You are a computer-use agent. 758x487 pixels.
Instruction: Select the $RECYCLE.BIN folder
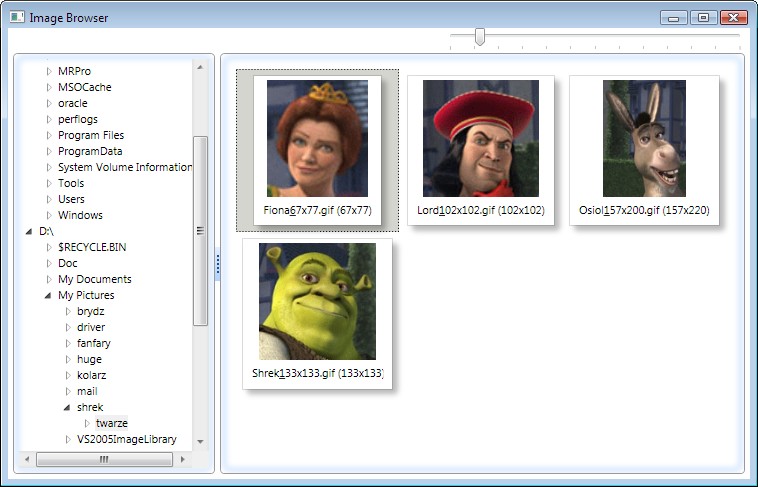pyautogui.click(x=92, y=247)
